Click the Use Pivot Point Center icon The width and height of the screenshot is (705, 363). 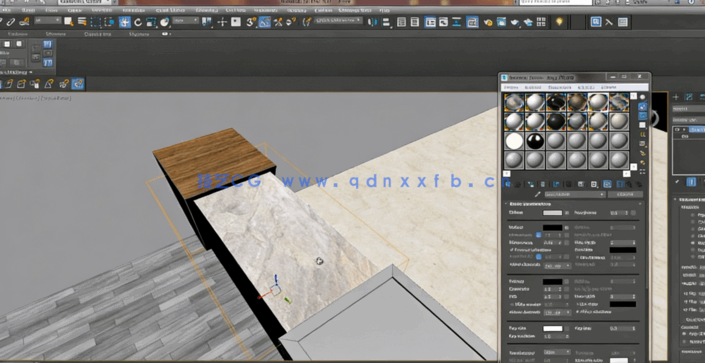206,22
